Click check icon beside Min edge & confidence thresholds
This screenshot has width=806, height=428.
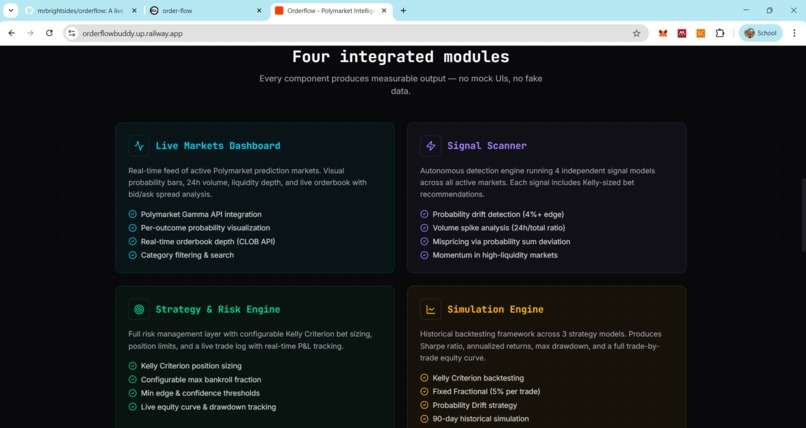point(133,393)
